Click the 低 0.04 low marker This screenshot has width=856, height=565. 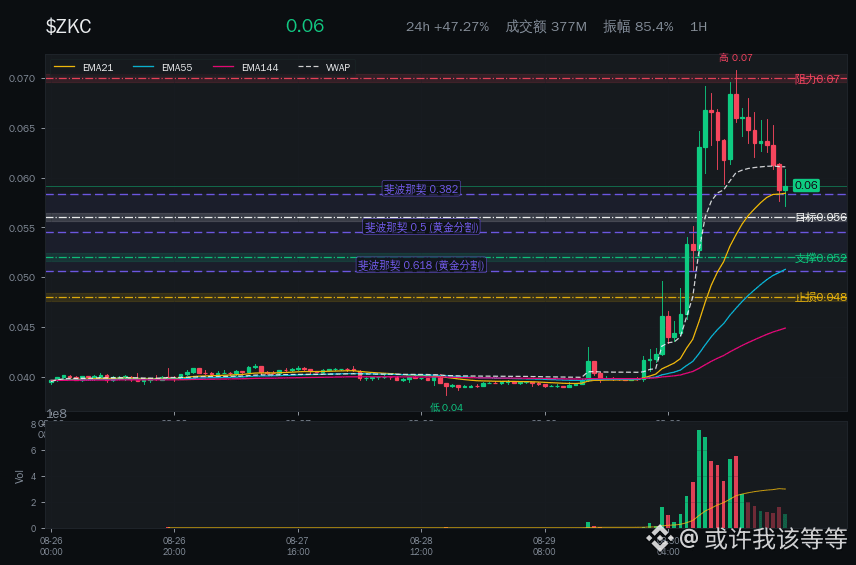446,407
